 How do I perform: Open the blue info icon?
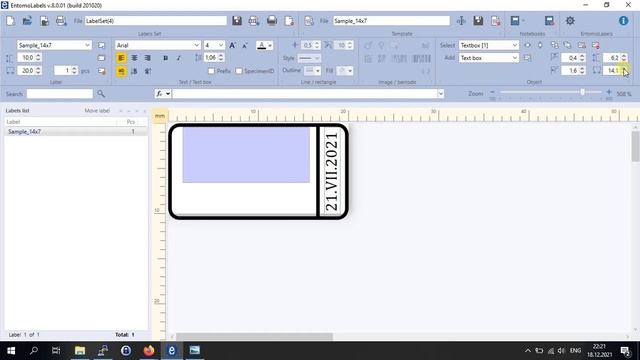point(623,21)
